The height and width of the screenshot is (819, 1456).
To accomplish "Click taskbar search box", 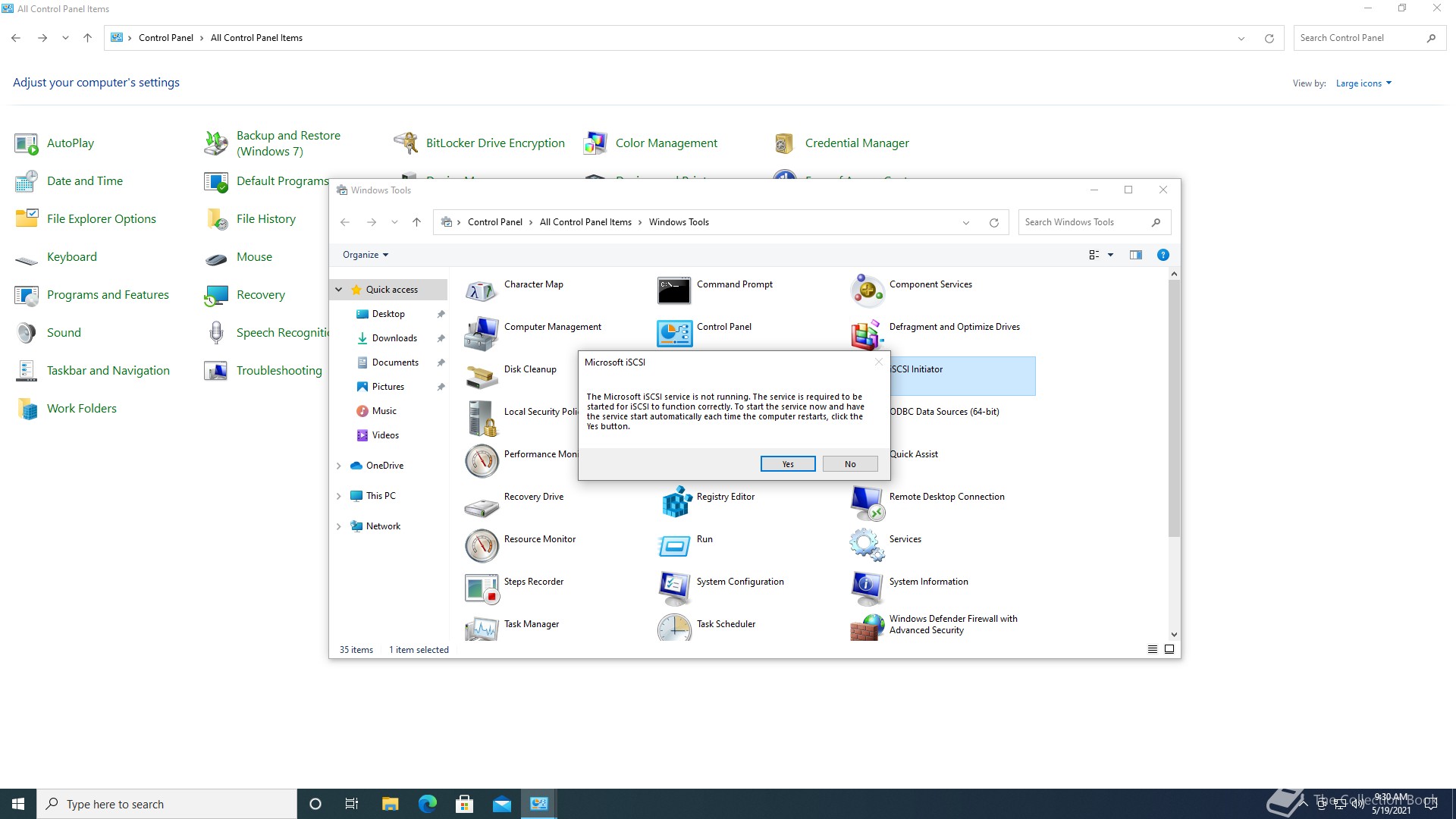I will [167, 804].
